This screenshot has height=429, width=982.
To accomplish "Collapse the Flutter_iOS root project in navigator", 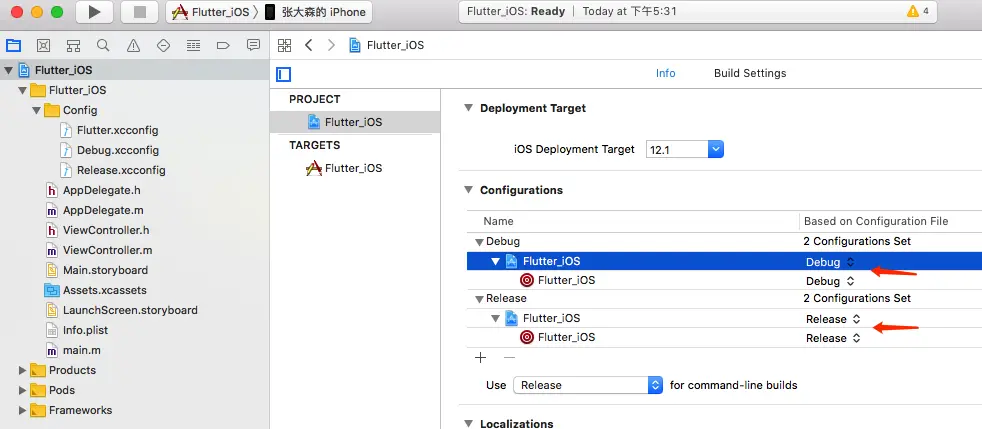I will (x=8, y=70).
